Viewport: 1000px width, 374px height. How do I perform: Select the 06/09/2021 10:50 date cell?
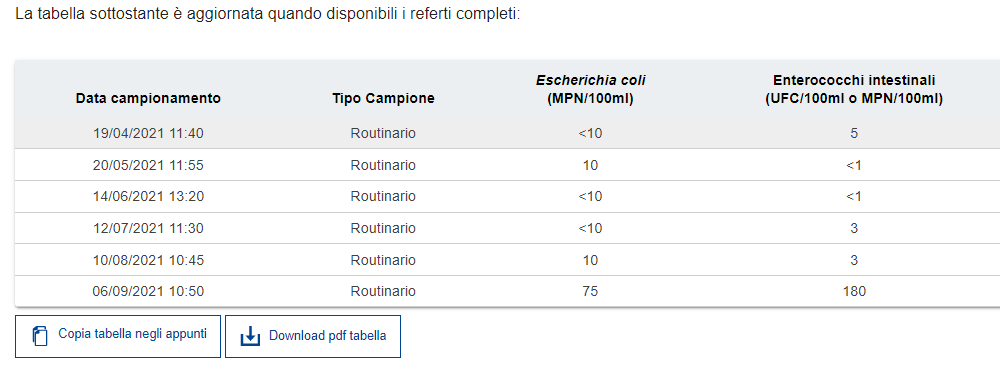(148, 292)
